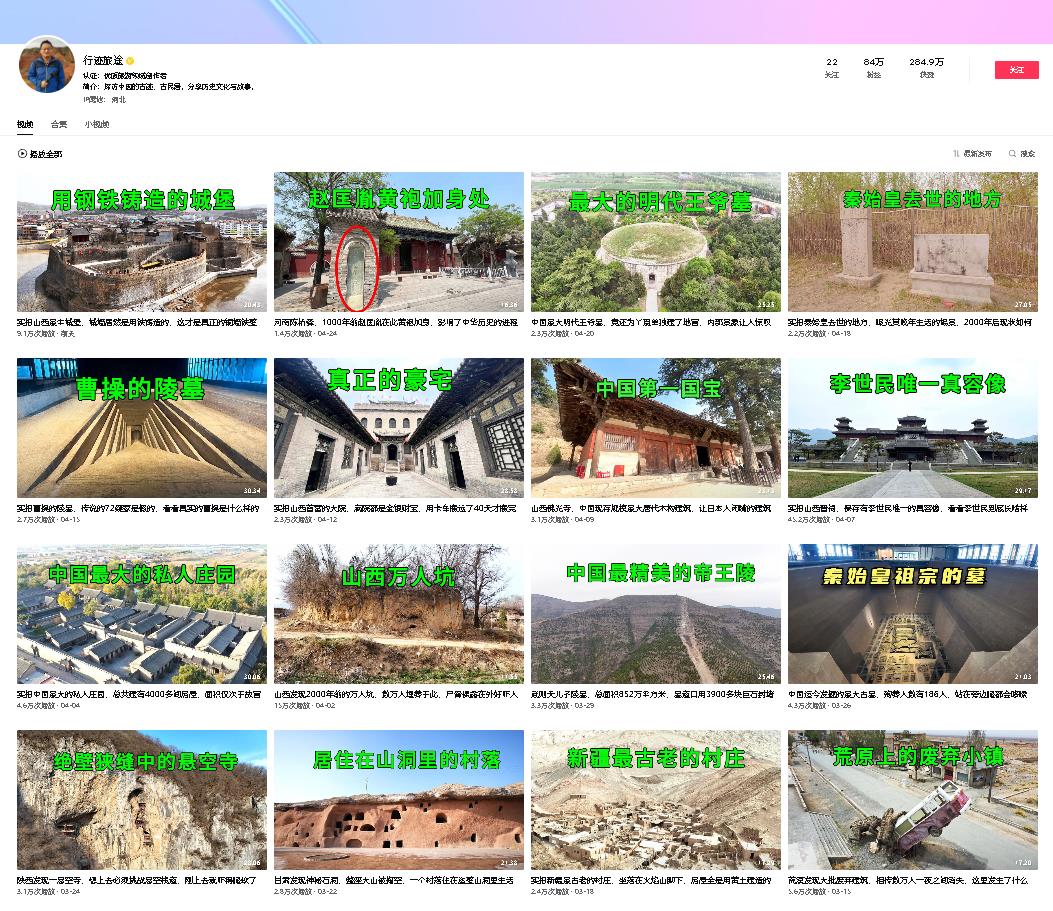1053x911 pixels.
Task: View the 84万 followers count
Action: (x=873, y=67)
